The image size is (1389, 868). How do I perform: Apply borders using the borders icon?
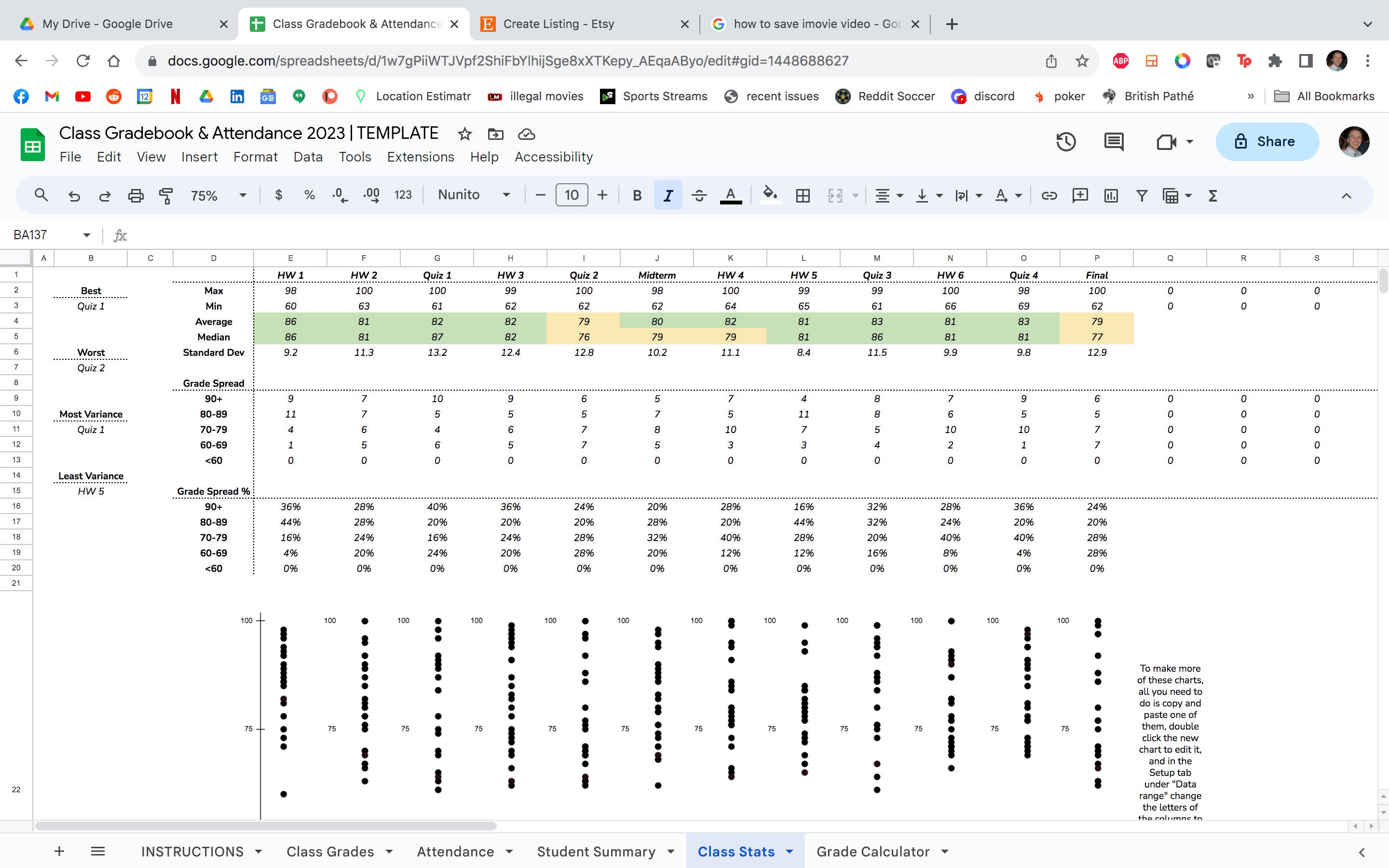[x=802, y=195]
